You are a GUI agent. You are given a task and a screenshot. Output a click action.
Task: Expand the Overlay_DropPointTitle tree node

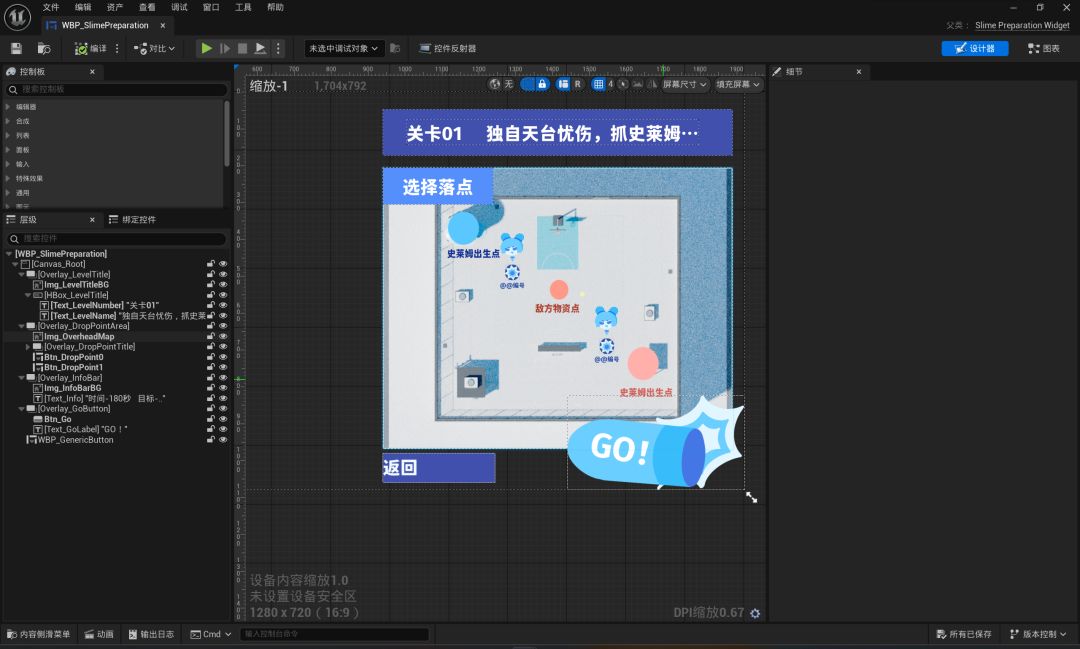click(x=28, y=347)
